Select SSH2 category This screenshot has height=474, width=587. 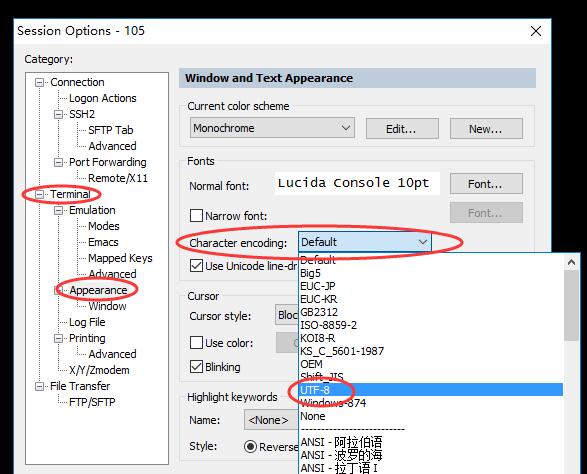[82, 114]
